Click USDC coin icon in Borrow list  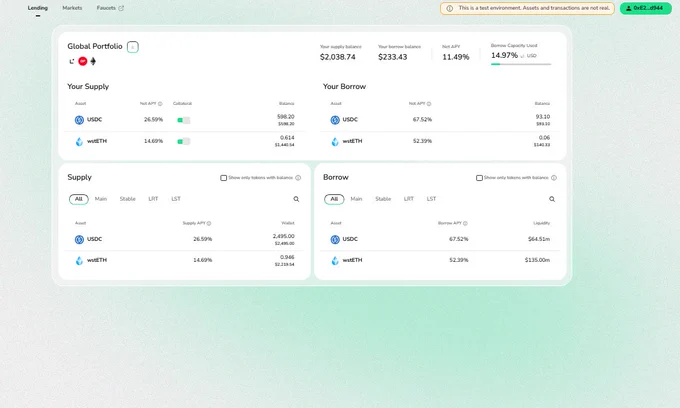click(x=335, y=239)
